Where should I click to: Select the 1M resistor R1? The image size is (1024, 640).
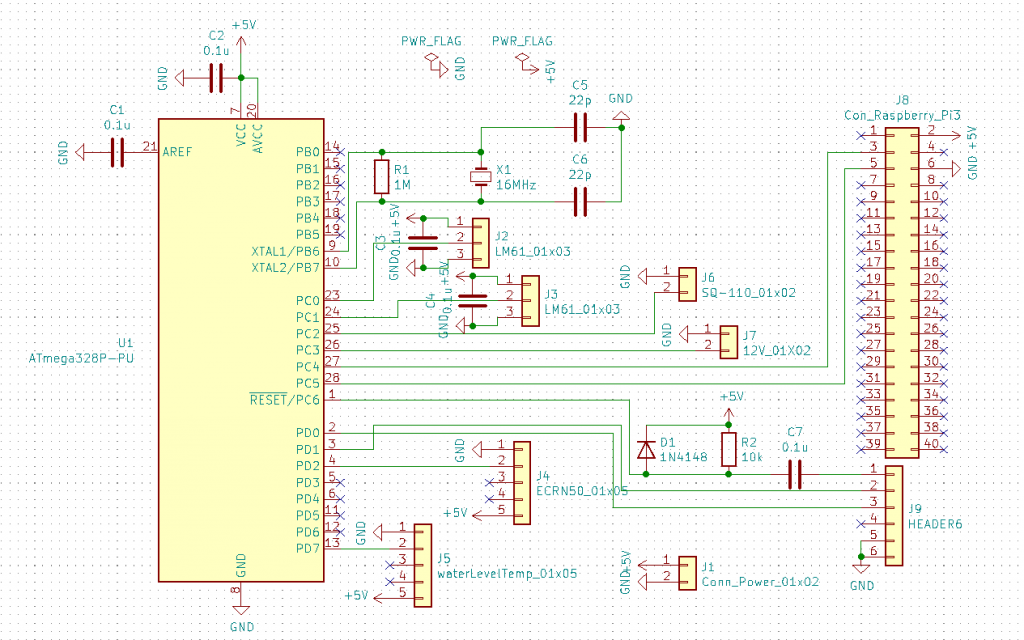pos(380,177)
